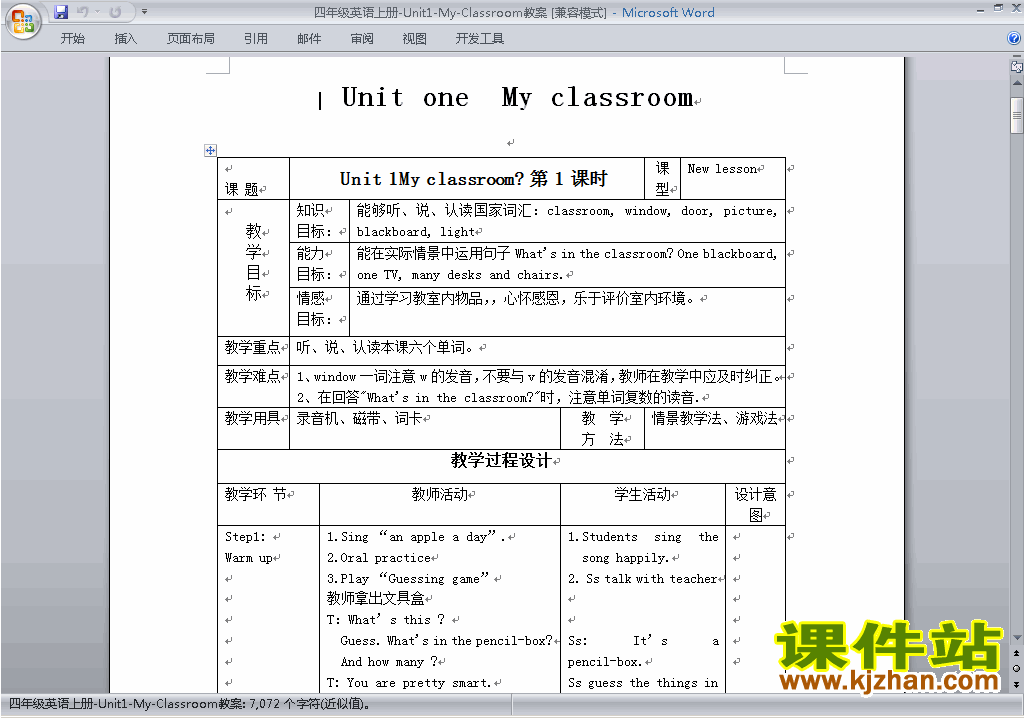1024x718 pixels.
Task: Click the Redo icon in Quick Access
Action: (116, 12)
